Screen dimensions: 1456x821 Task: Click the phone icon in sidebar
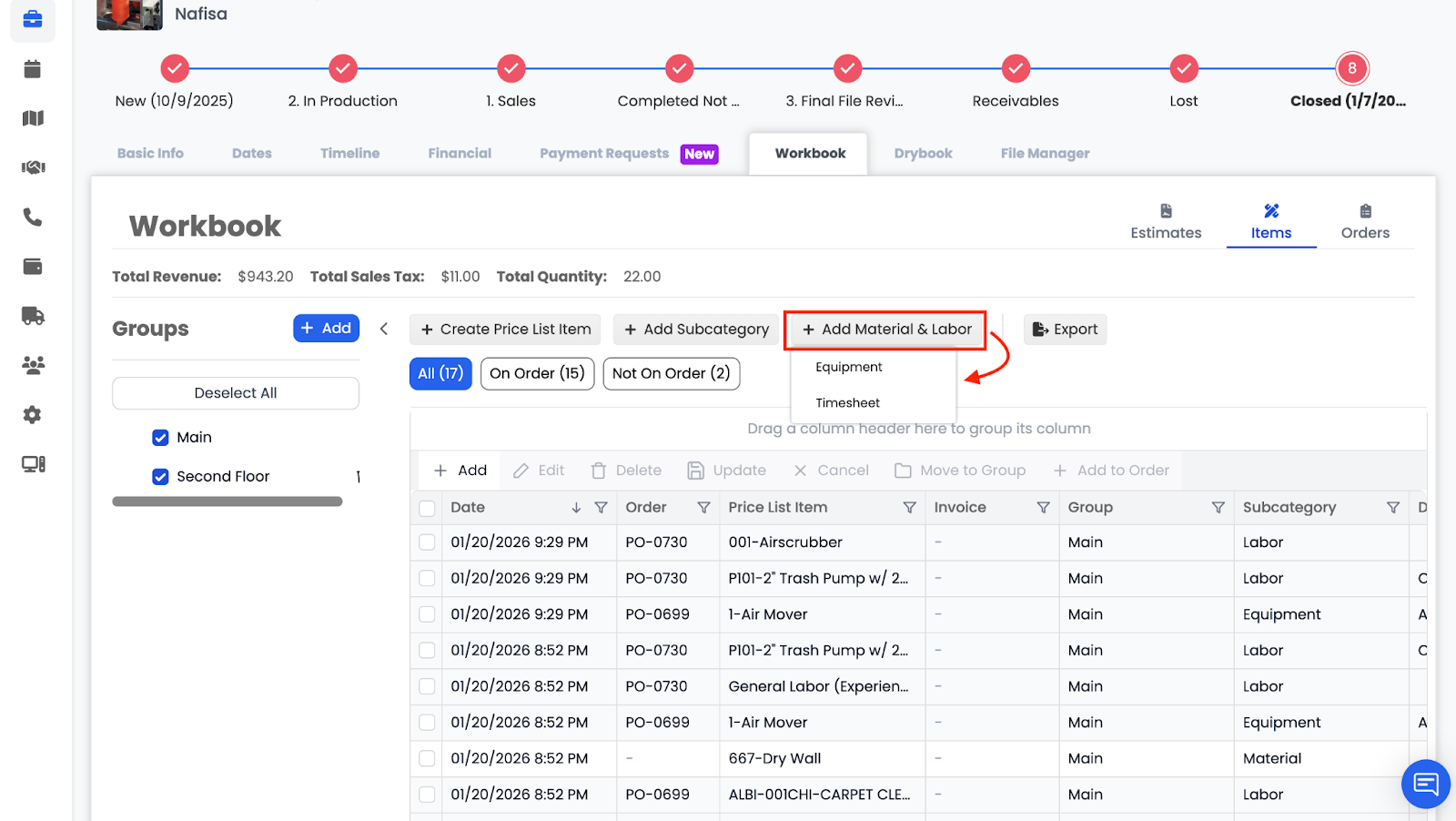pyautogui.click(x=33, y=218)
